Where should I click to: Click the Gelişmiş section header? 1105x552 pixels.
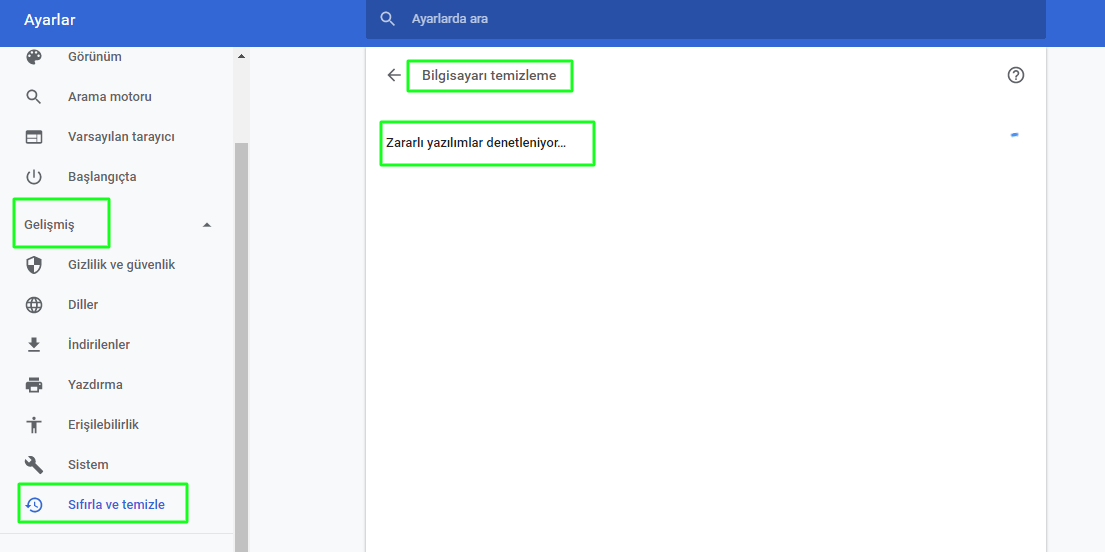point(49,225)
